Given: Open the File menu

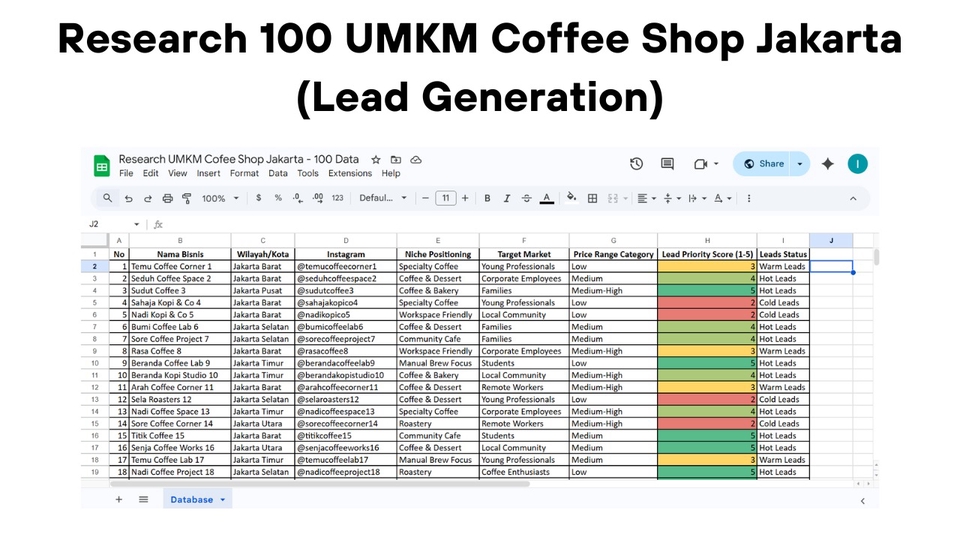Looking at the screenshot, I should [x=126, y=173].
